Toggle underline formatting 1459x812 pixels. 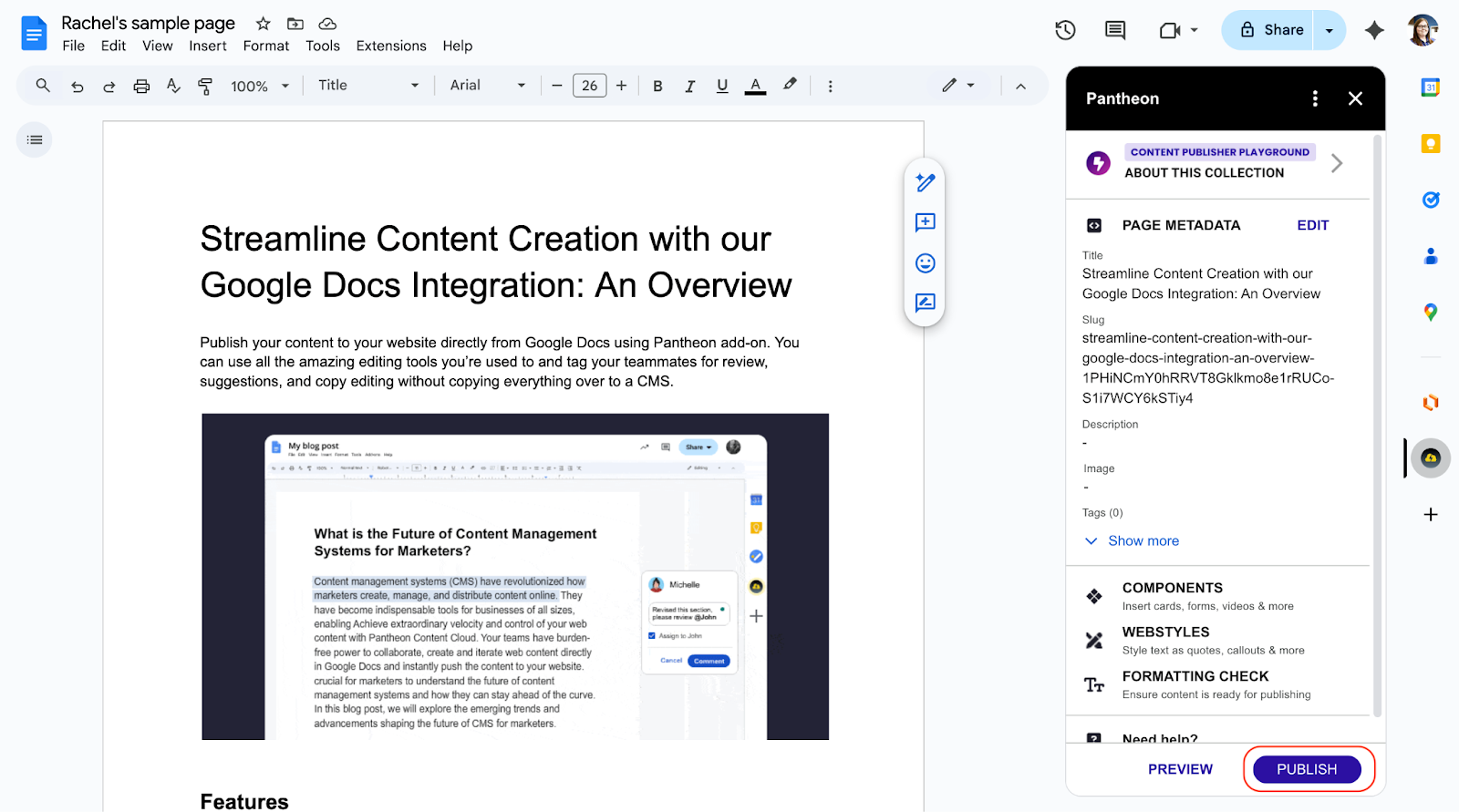coord(722,86)
